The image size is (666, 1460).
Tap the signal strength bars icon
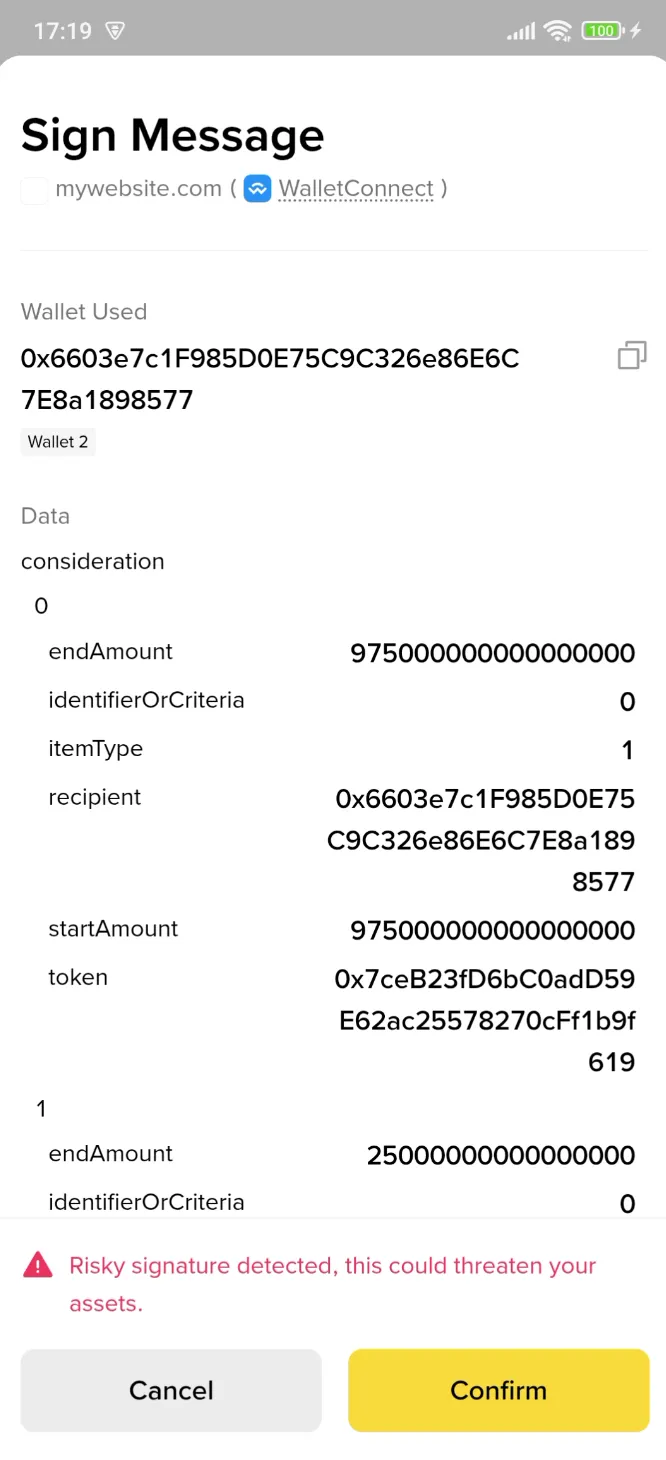tap(520, 30)
